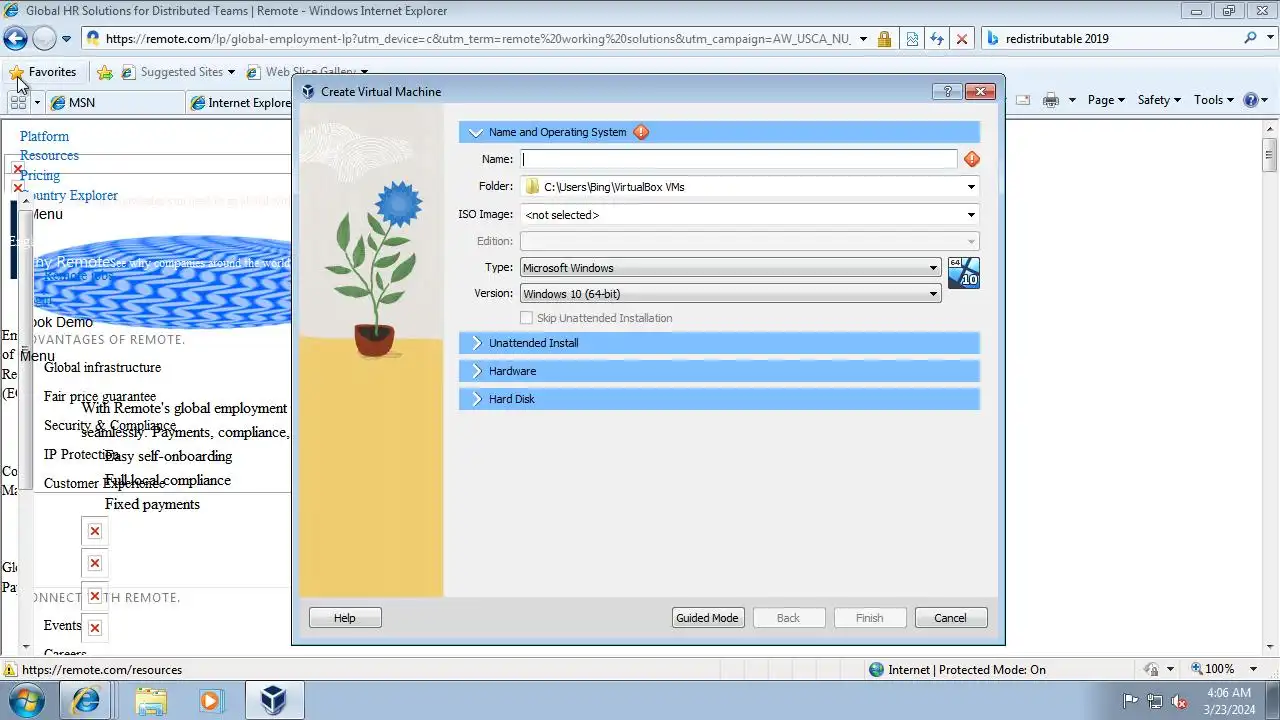Click the Cancel button in Create Virtual Machine
This screenshot has height=720, width=1280.
tap(951, 618)
